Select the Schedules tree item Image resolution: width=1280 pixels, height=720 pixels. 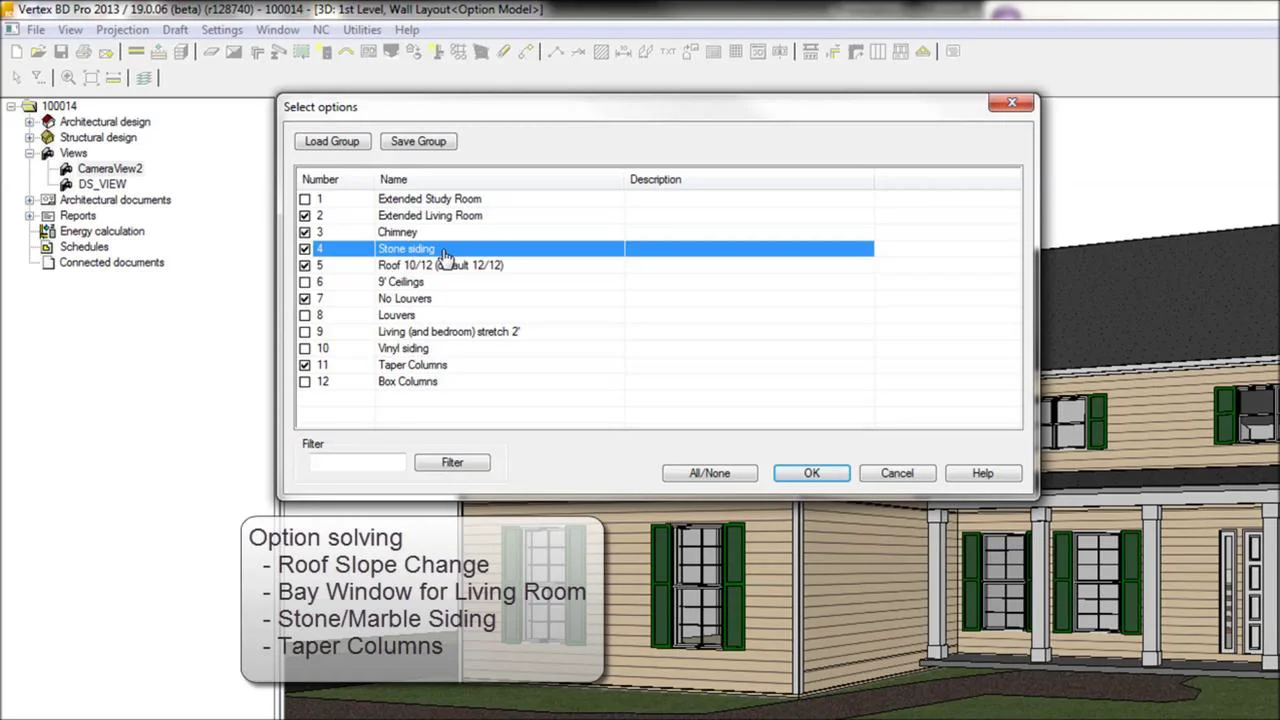point(84,247)
